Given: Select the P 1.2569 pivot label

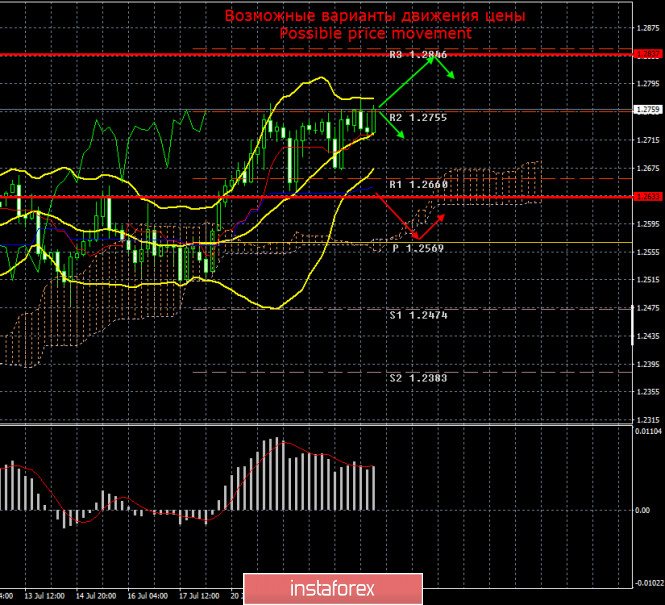Looking at the screenshot, I should (418, 248).
